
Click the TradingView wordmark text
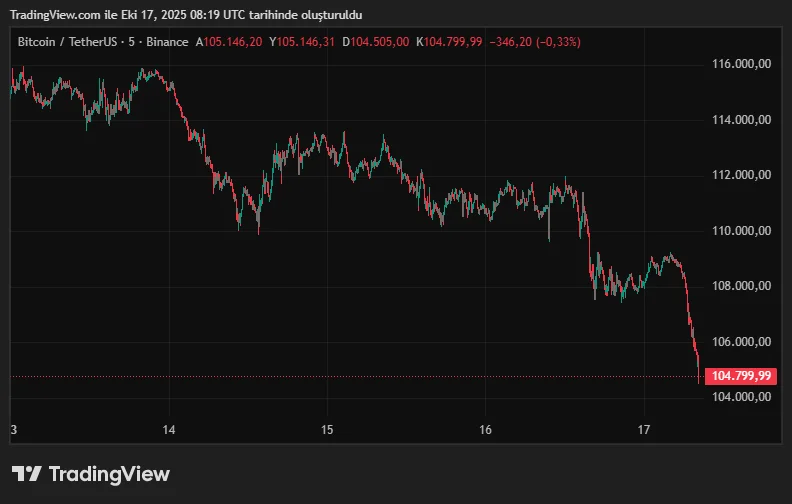pos(109,474)
